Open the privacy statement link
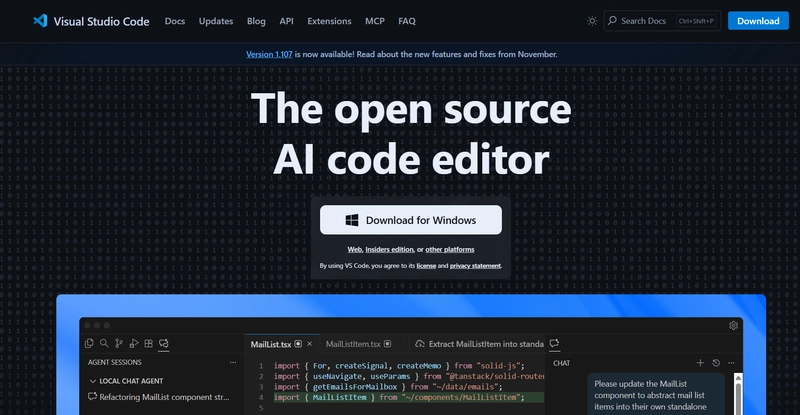The height and width of the screenshot is (415, 800). tap(475, 266)
